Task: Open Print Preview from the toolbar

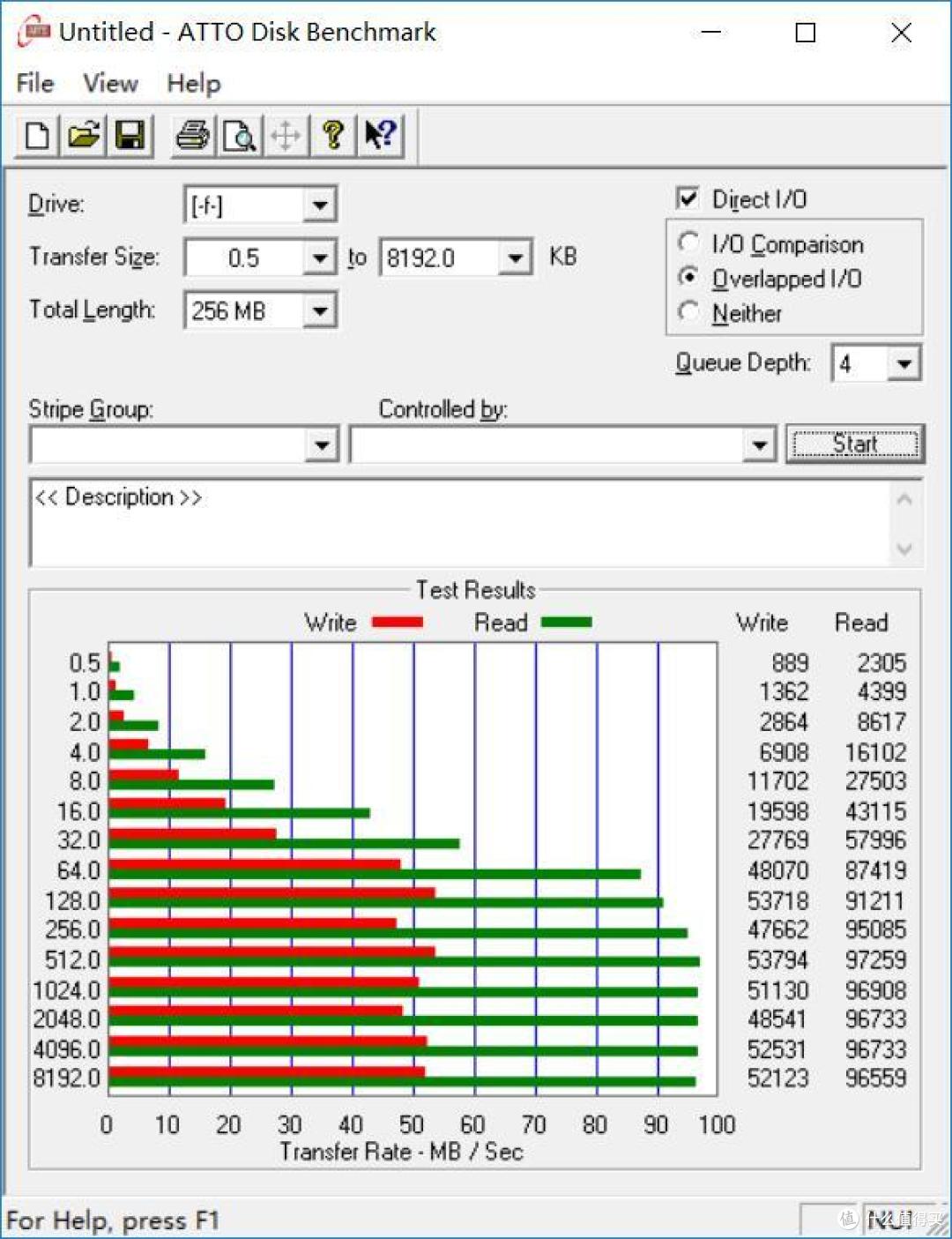Action: 239,136
